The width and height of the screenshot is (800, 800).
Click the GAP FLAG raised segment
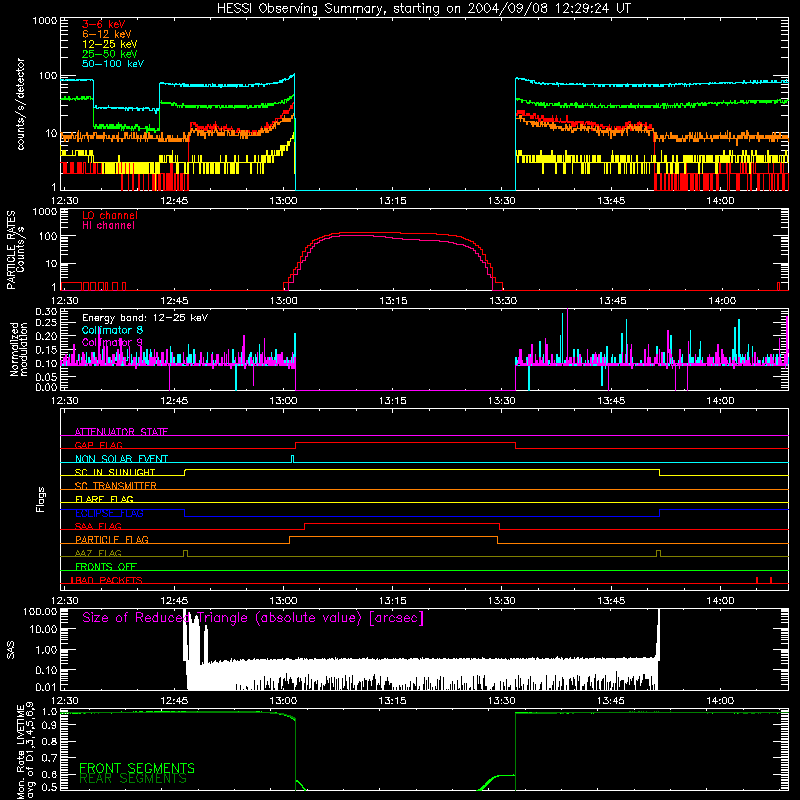406,443
